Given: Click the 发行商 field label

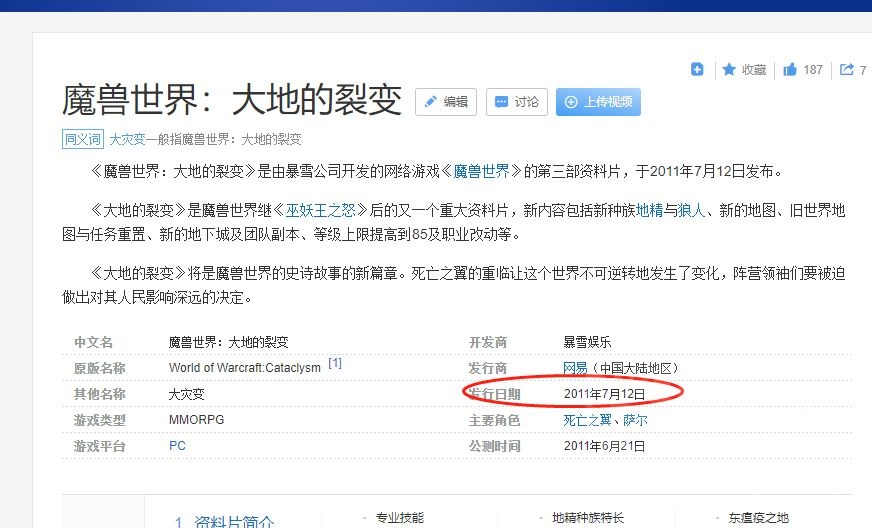Looking at the screenshot, I should 488,368.
